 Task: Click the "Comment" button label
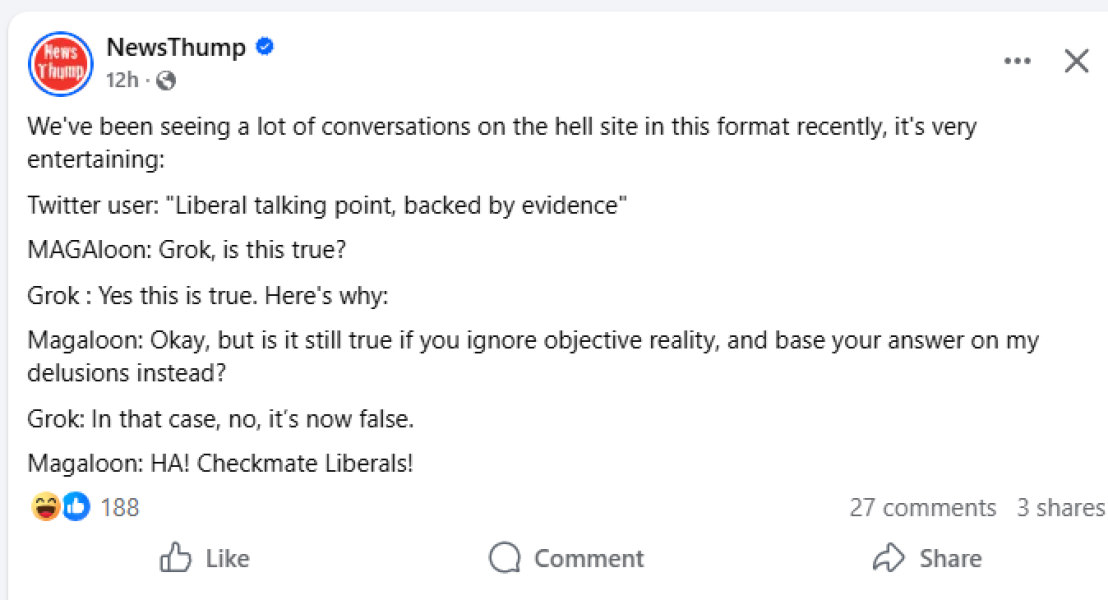589,558
